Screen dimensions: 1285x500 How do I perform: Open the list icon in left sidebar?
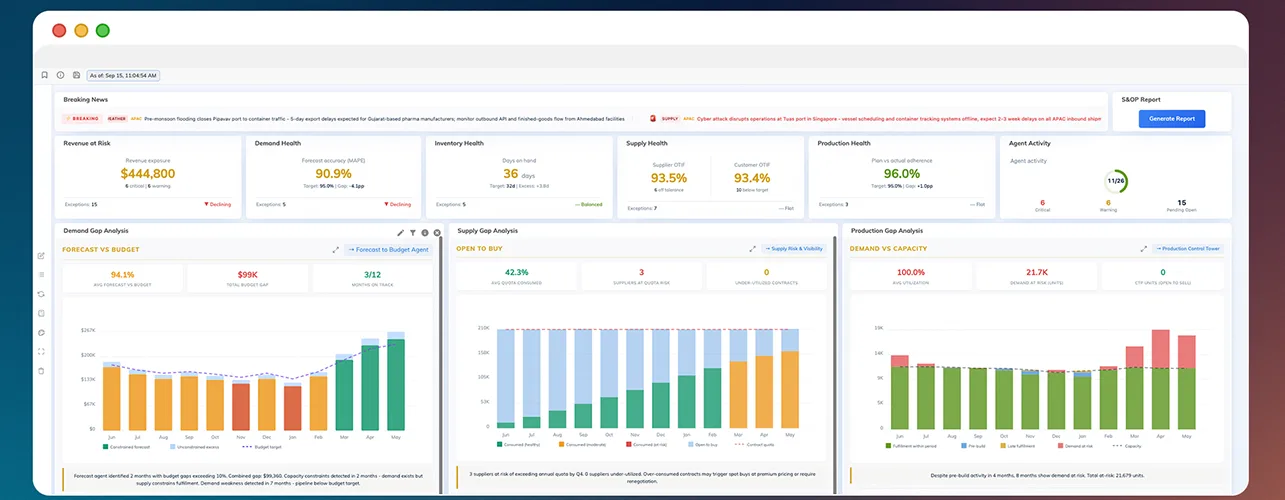(41, 274)
